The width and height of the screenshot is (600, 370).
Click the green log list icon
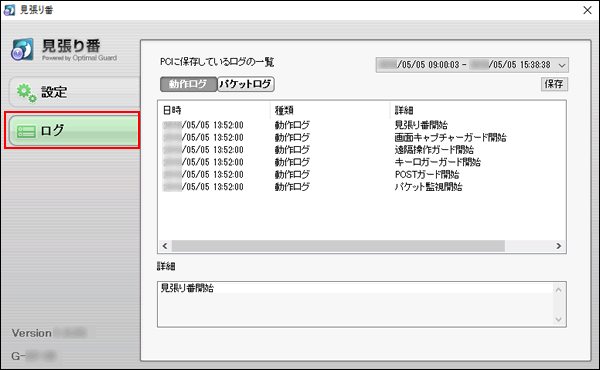point(26,132)
